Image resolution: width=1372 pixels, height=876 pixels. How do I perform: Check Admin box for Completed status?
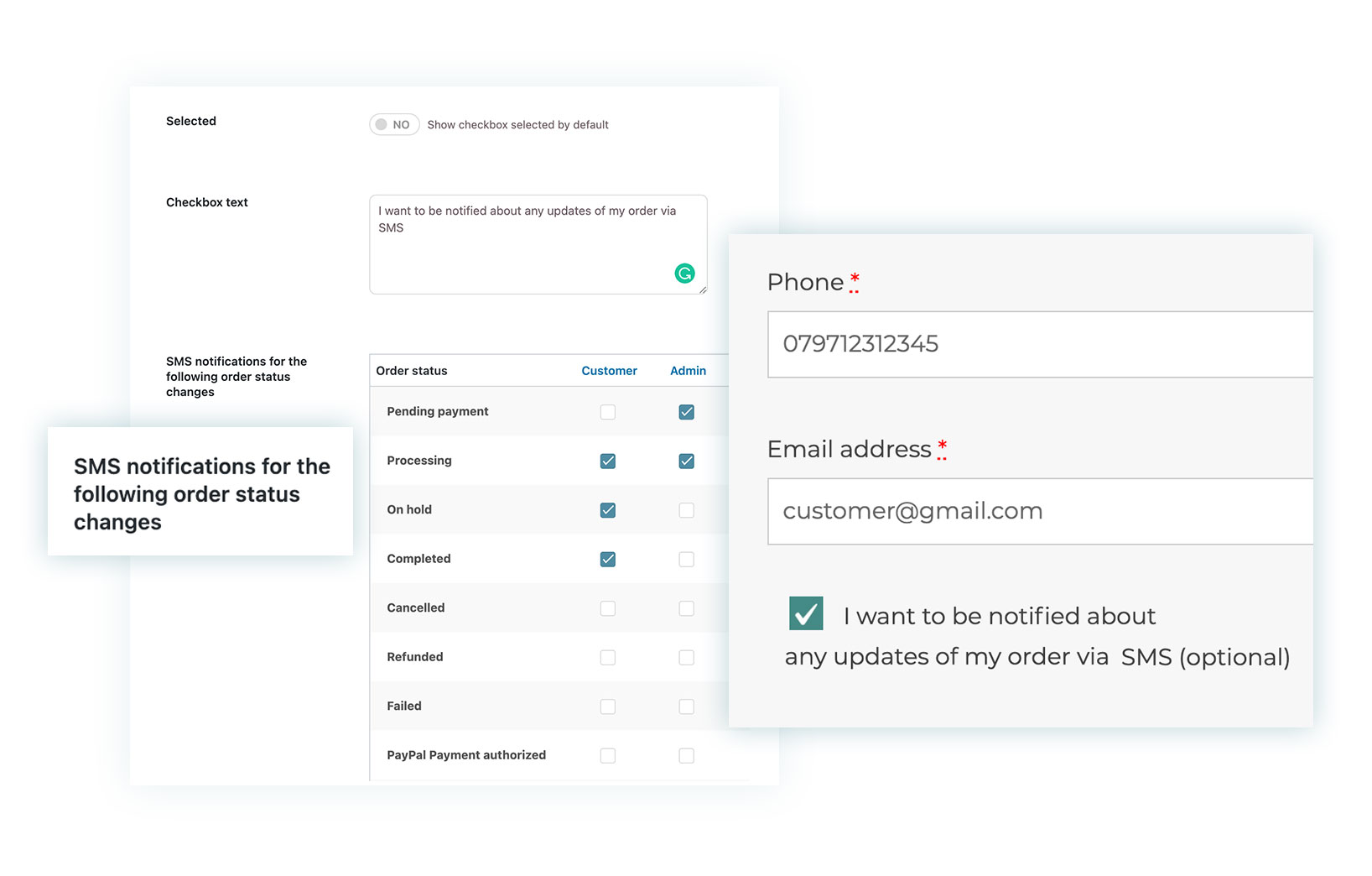pos(686,560)
